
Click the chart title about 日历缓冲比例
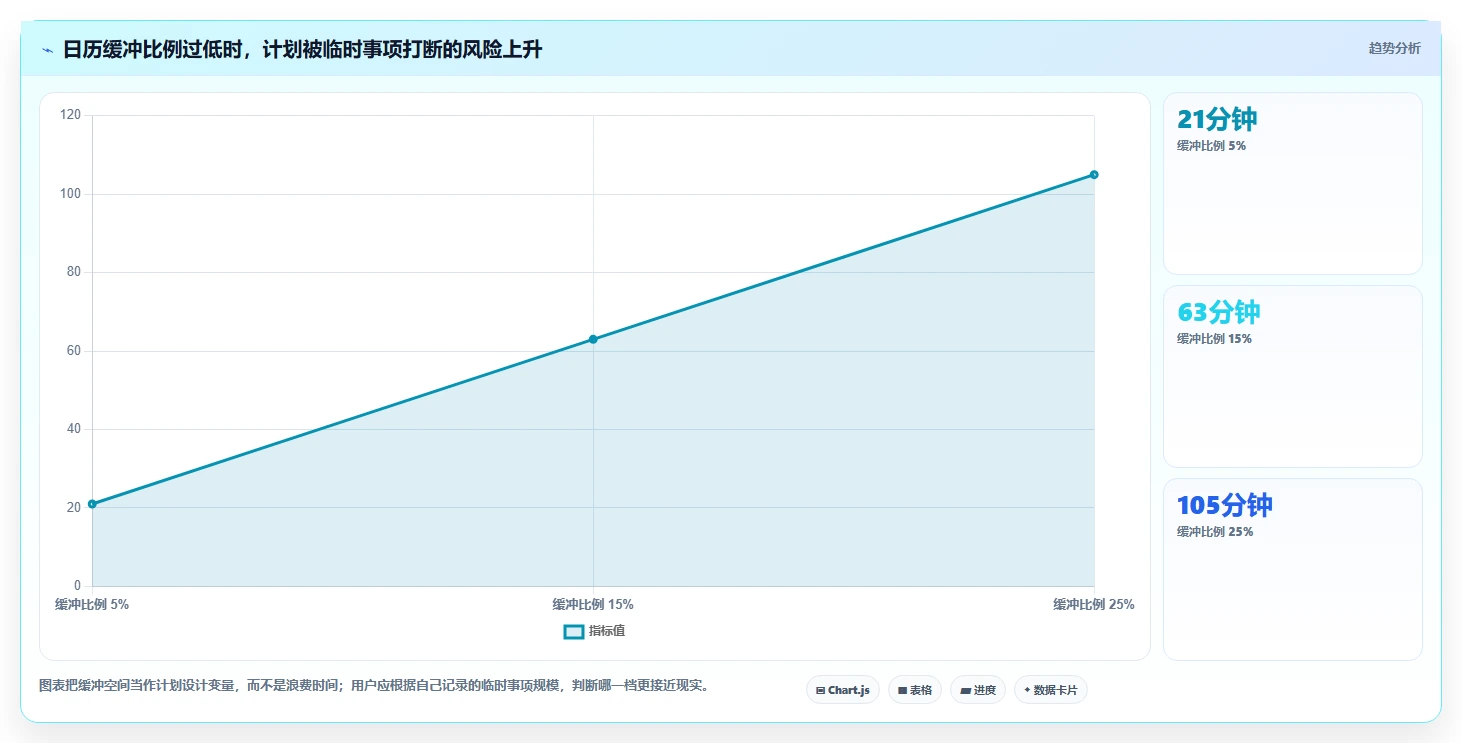click(302, 49)
